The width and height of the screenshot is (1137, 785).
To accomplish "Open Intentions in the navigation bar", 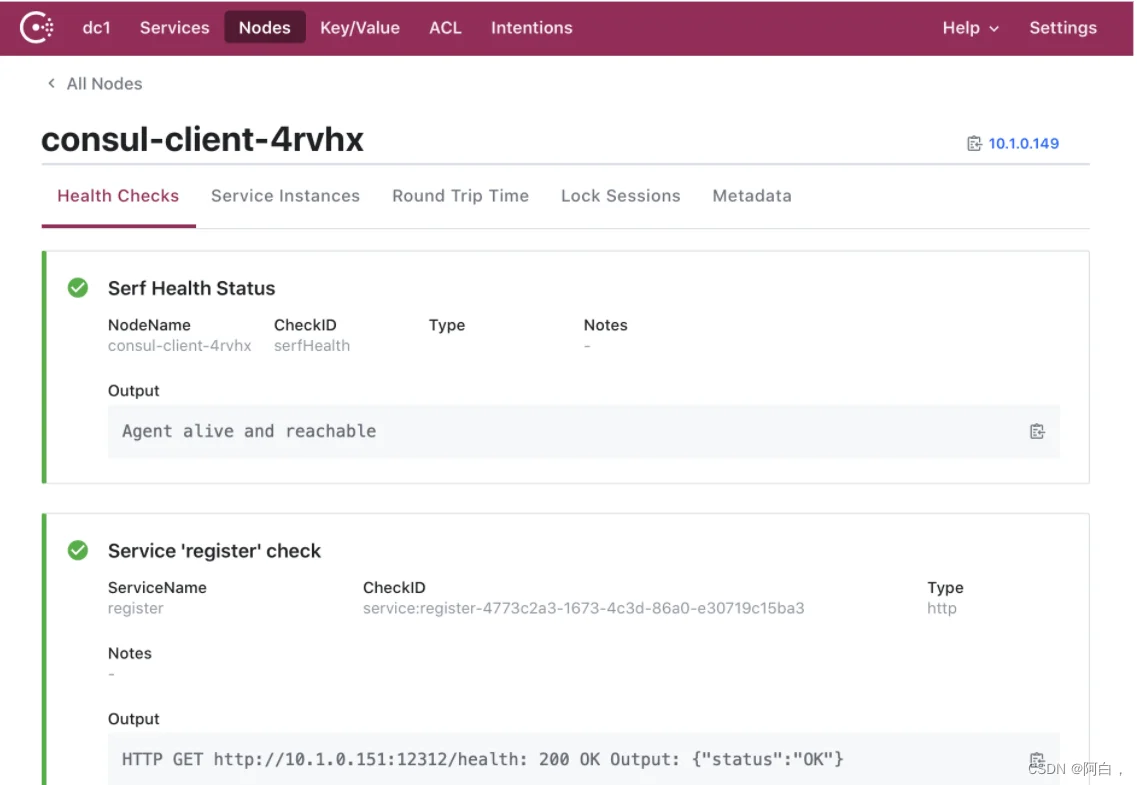I will tap(531, 28).
